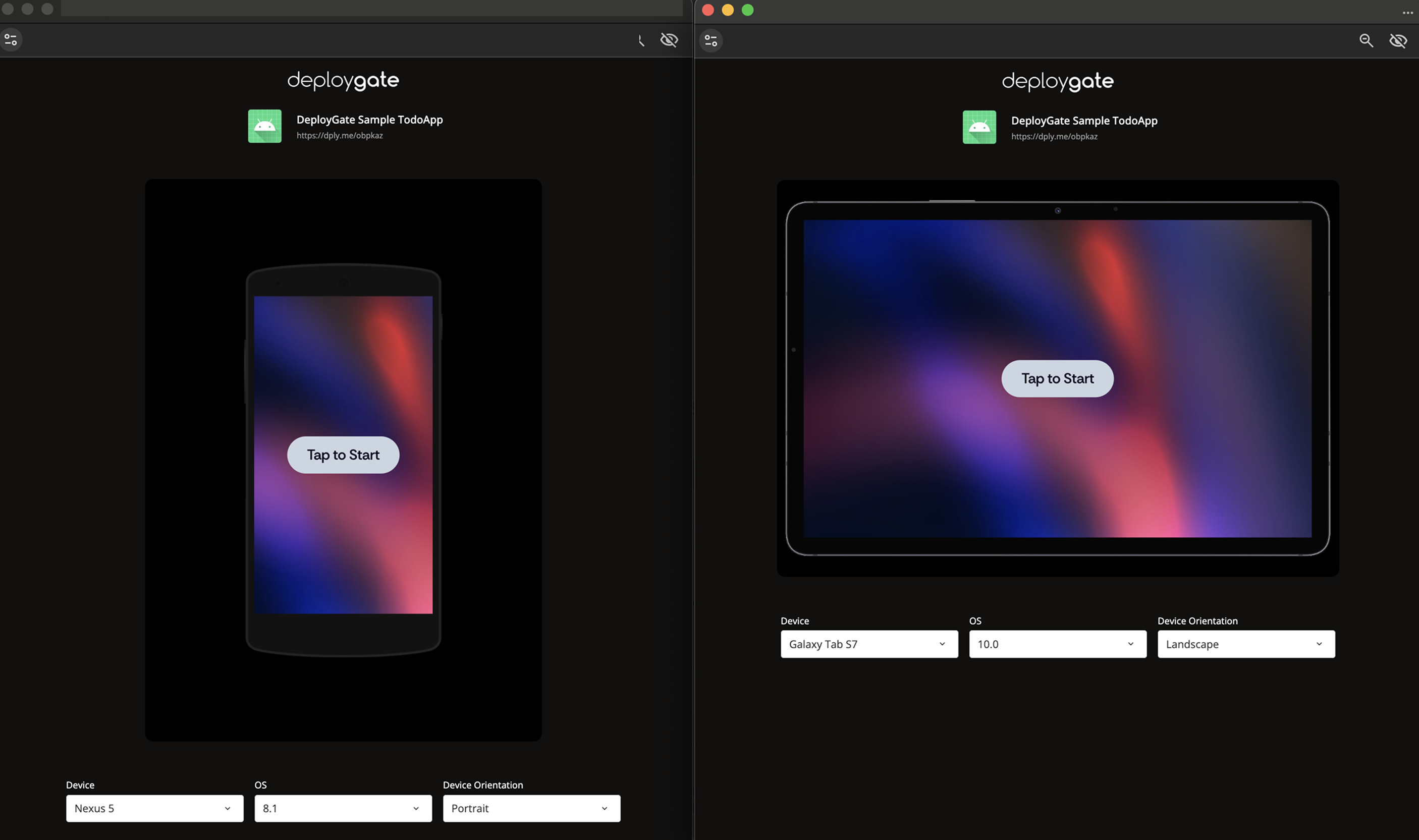Image resolution: width=1419 pixels, height=840 pixels.
Task: Open the https://dply.me/obpkaz link
Action: pos(340,135)
